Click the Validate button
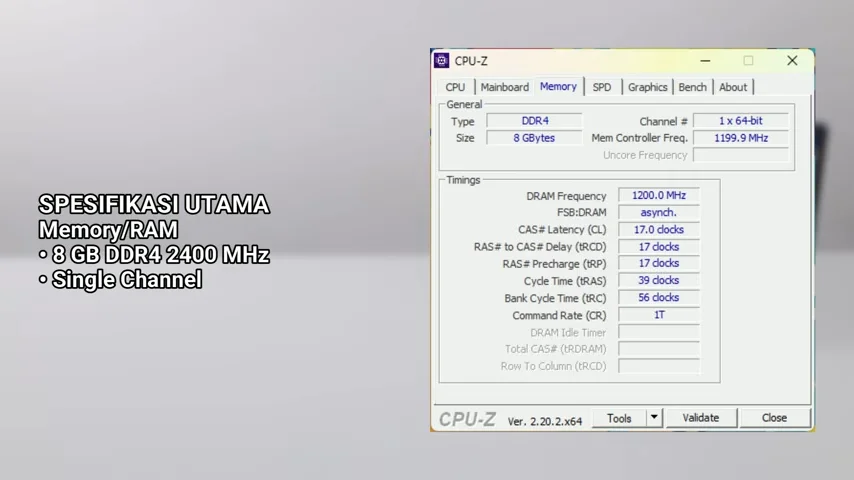854x480 pixels. [701, 418]
